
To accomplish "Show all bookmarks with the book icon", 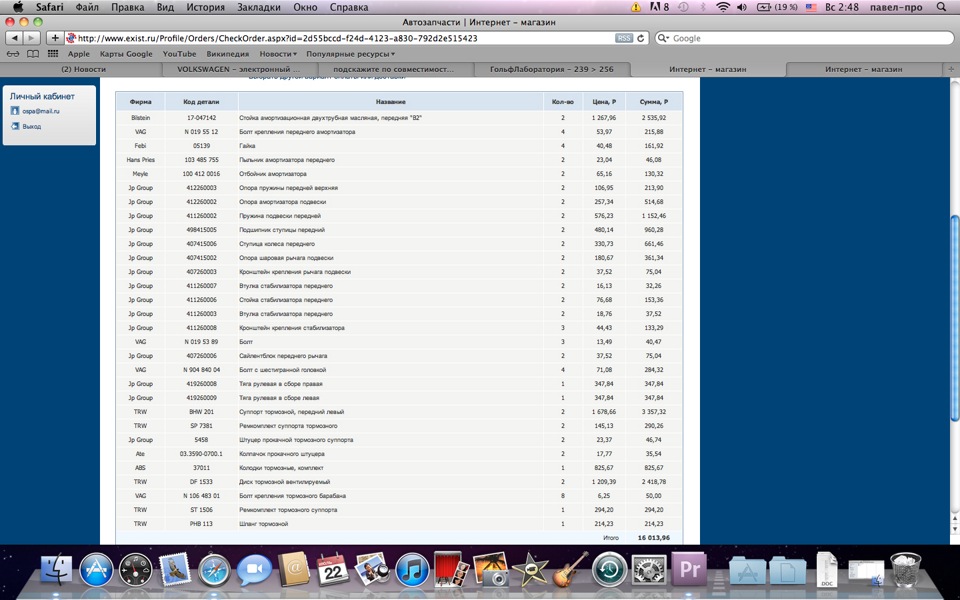I will pos(32,54).
